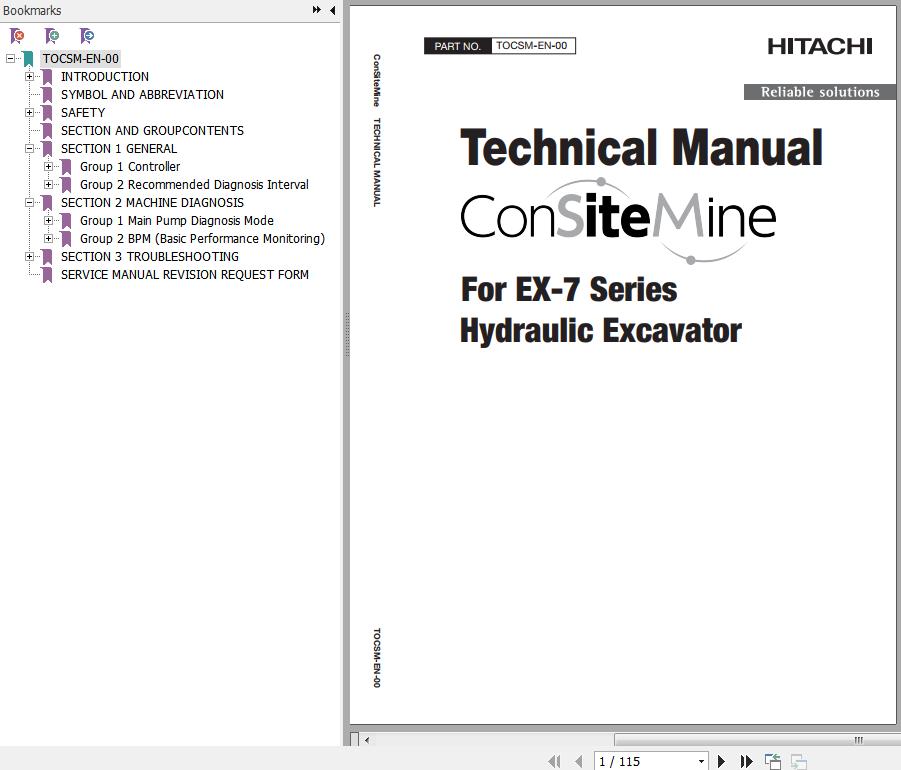Screen dimensions: 901x770
Task: Click the horizontal scrollbar left arrow
Action: (367, 740)
